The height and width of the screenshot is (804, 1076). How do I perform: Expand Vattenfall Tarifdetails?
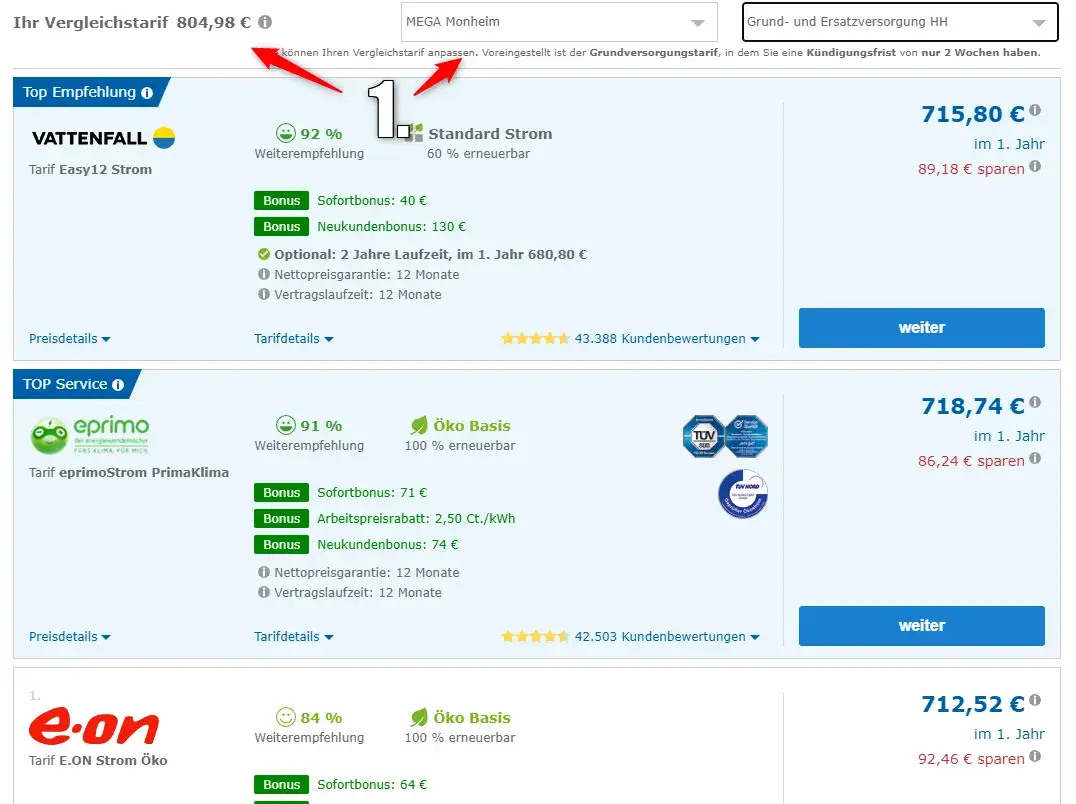click(x=294, y=338)
